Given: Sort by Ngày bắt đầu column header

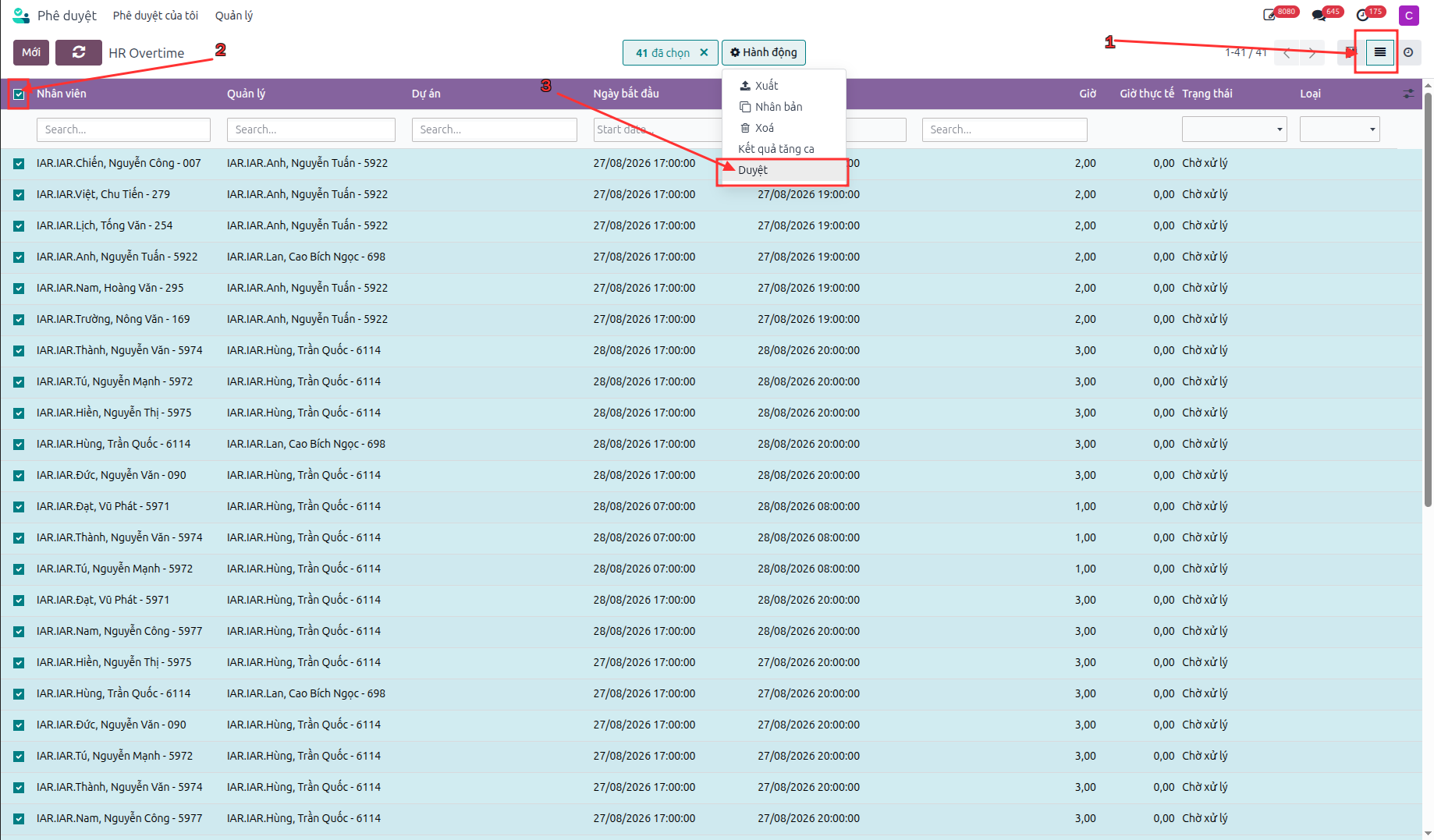Looking at the screenshot, I should [626, 94].
